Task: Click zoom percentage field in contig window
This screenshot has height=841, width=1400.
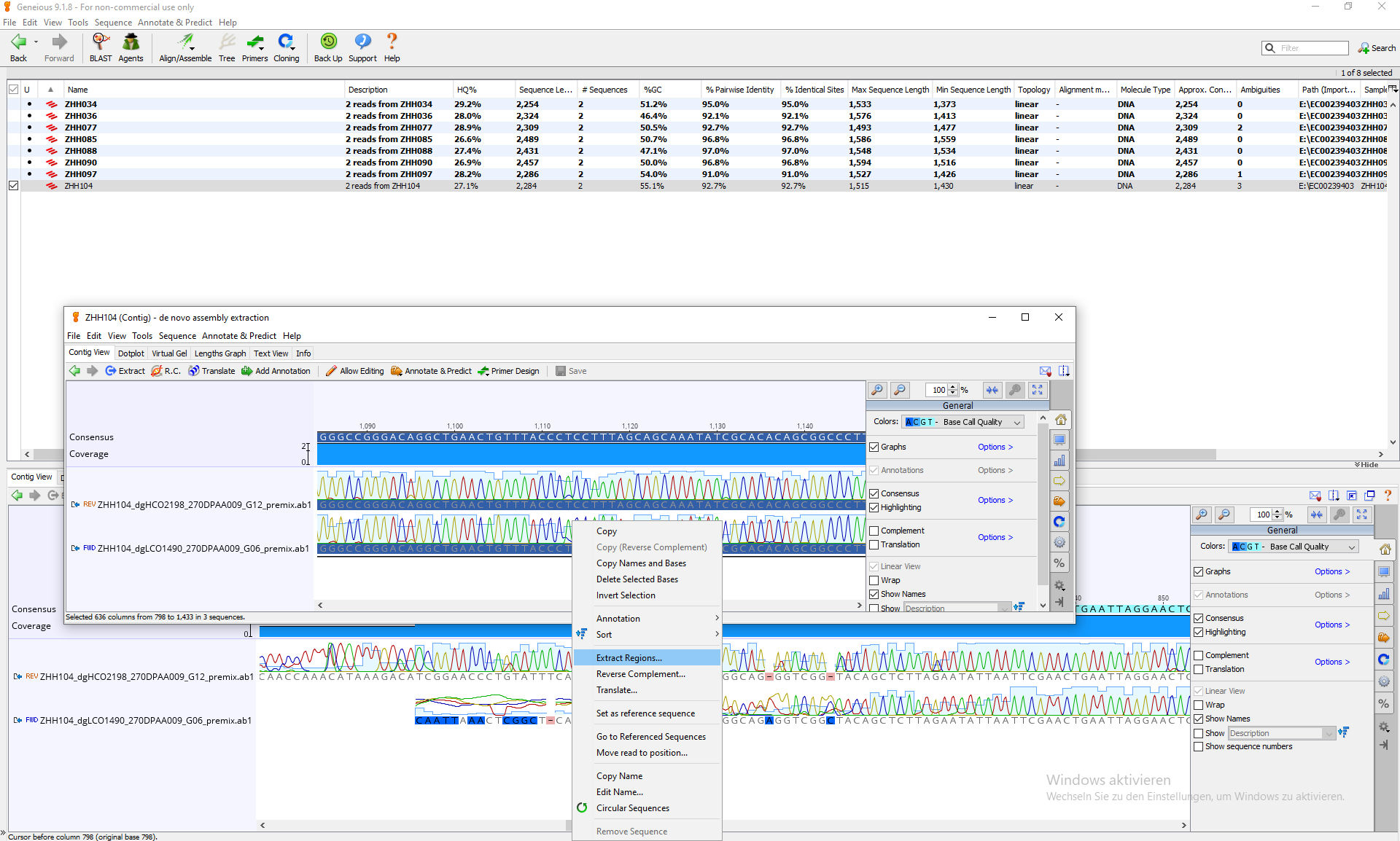Action: (x=938, y=390)
